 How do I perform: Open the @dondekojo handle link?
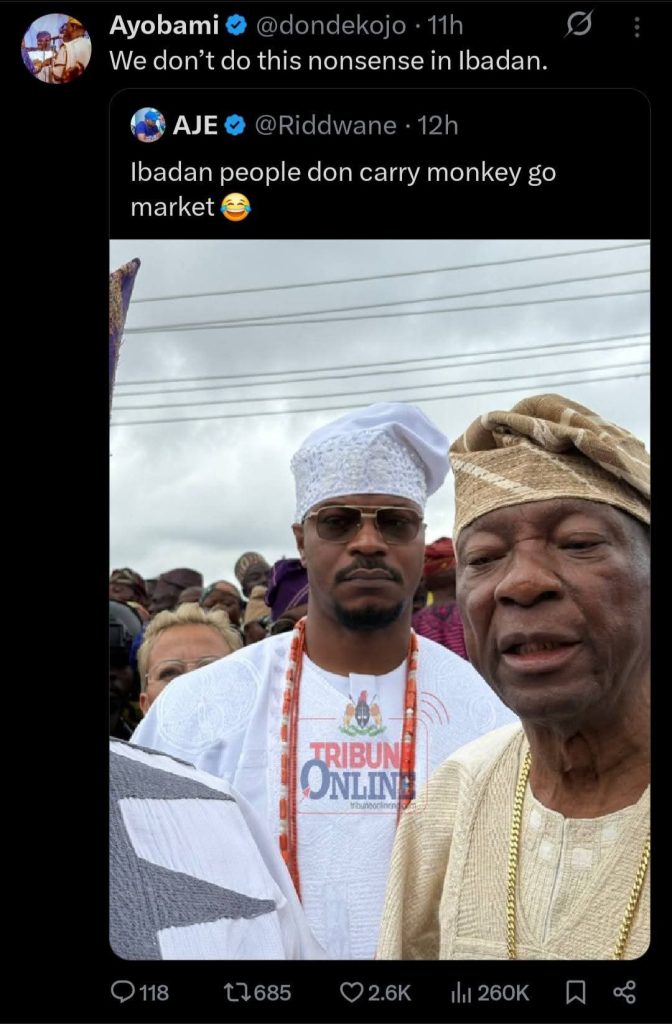coord(322,25)
